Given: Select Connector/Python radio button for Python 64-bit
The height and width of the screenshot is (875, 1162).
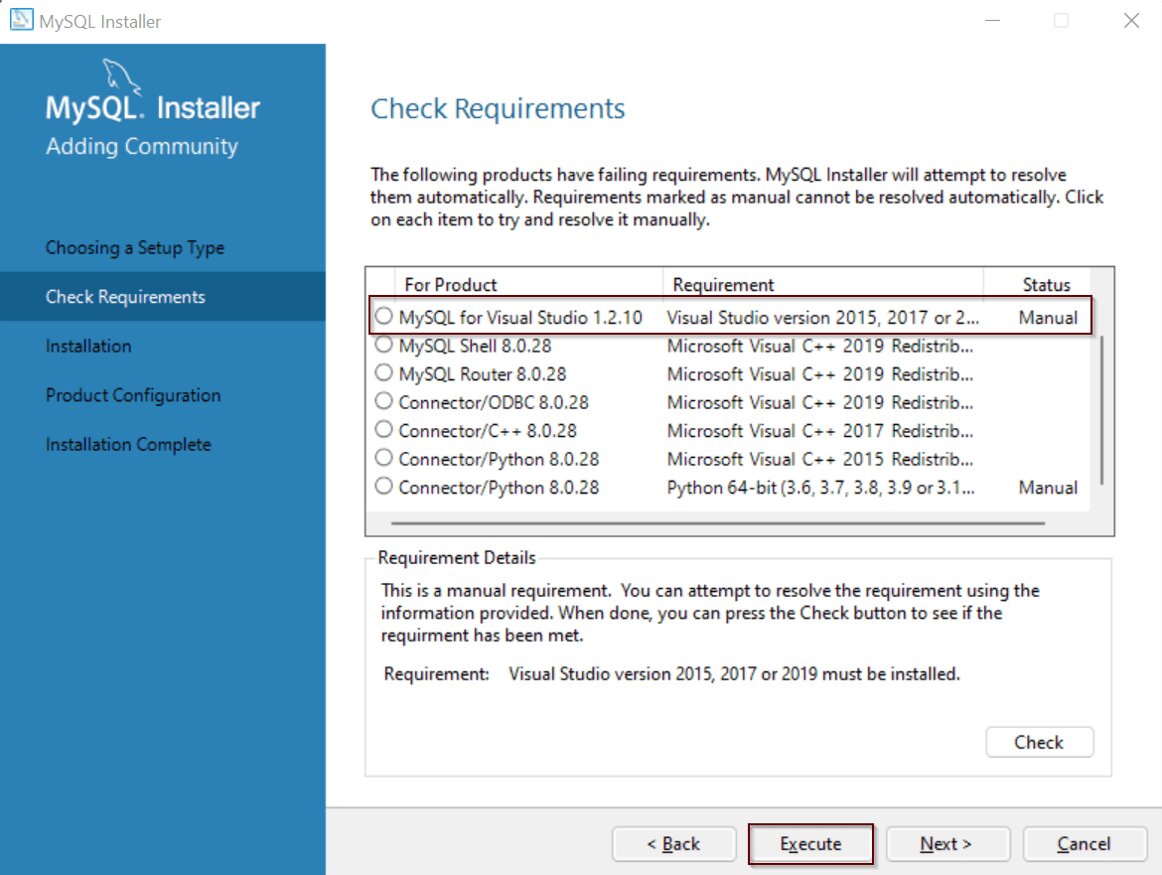Looking at the screenshot, I should tap(383, 486).
